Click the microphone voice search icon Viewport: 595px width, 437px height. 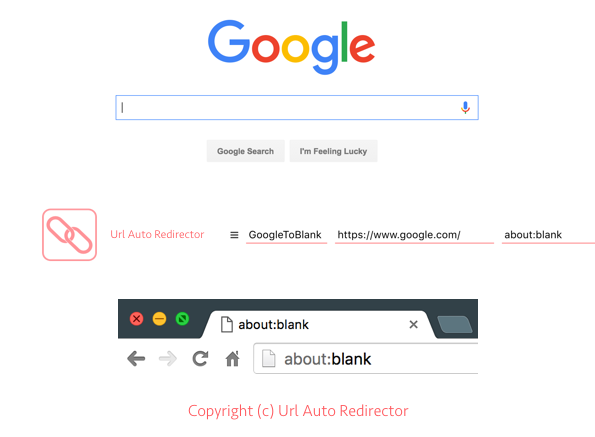click(x=465, y=108)
